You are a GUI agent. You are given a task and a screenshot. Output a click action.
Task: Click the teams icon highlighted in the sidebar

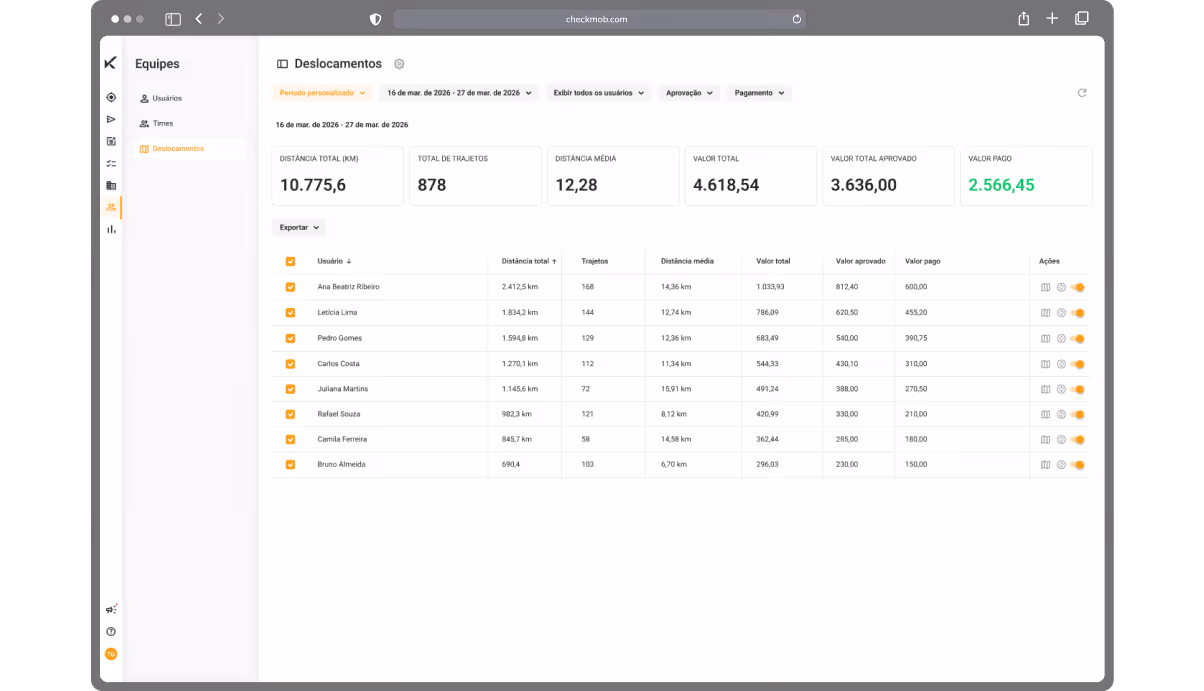(111, 207)
